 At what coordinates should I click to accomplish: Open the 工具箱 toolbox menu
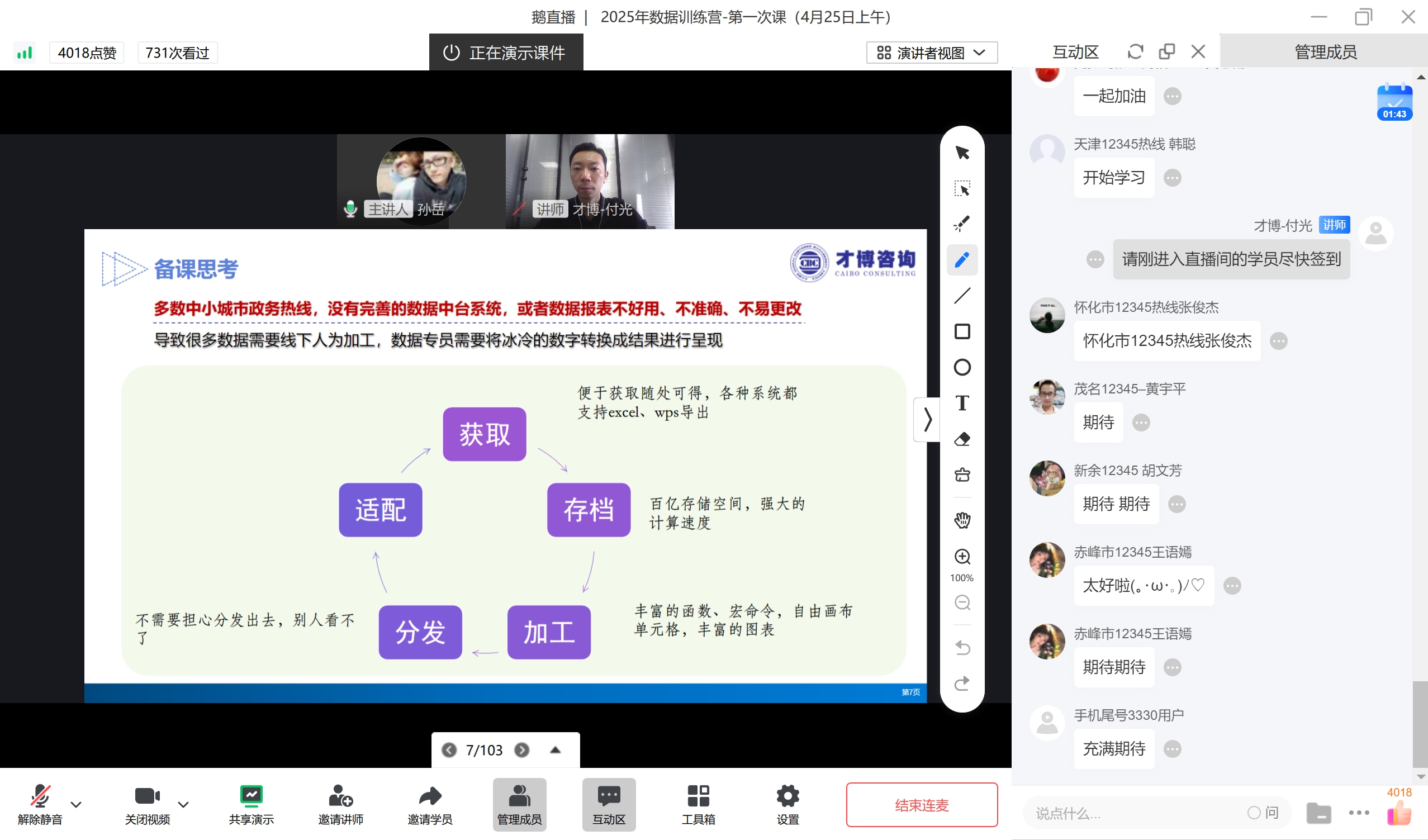[698, 804]
